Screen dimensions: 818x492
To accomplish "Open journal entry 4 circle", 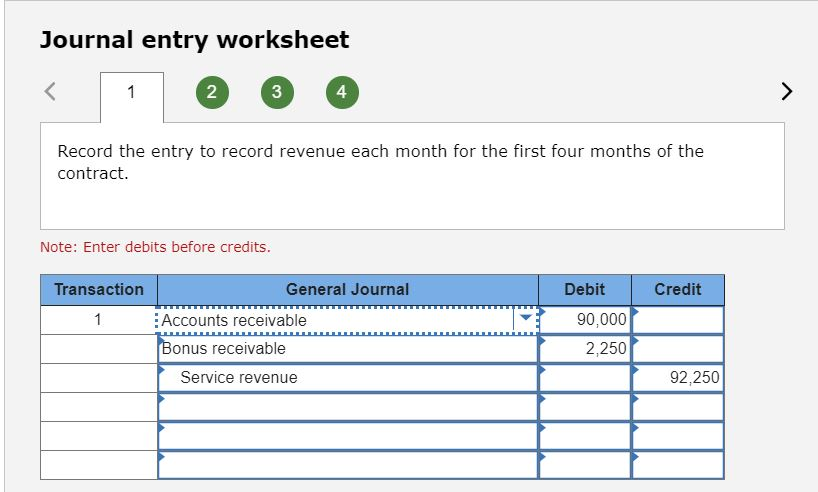I will [x=342, y=92].
